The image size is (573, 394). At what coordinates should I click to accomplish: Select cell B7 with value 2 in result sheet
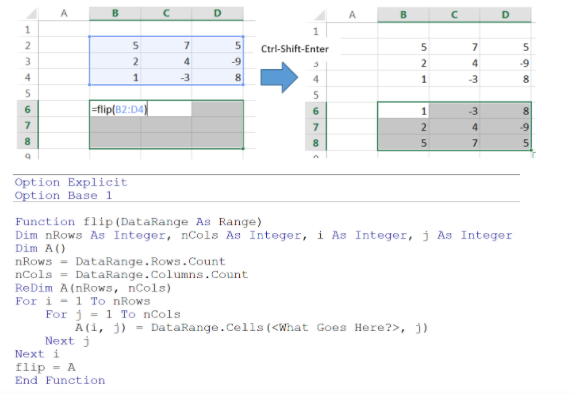coord(403,127)
